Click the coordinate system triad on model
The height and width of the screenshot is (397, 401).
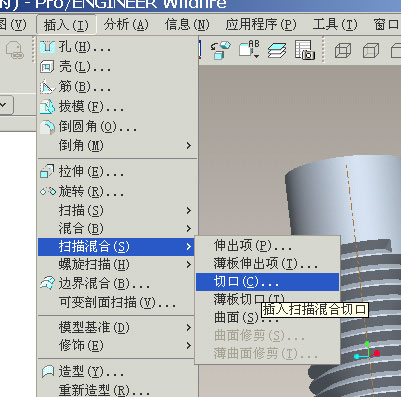[x=367, y=351]
